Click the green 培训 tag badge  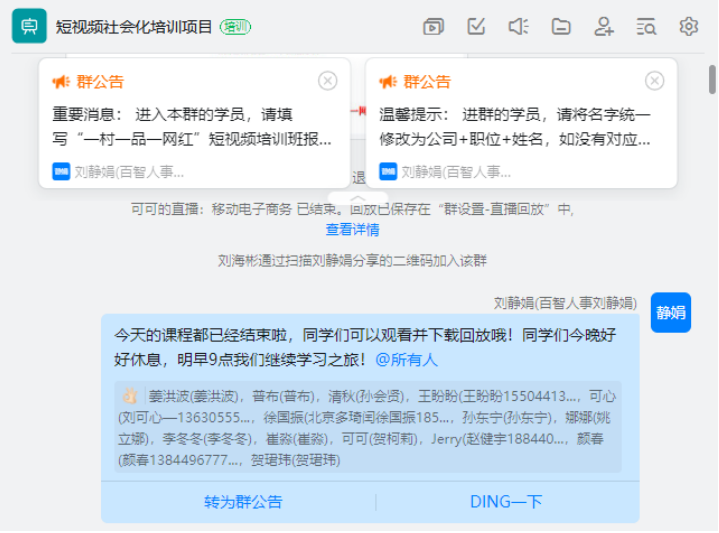click(235, 27)
